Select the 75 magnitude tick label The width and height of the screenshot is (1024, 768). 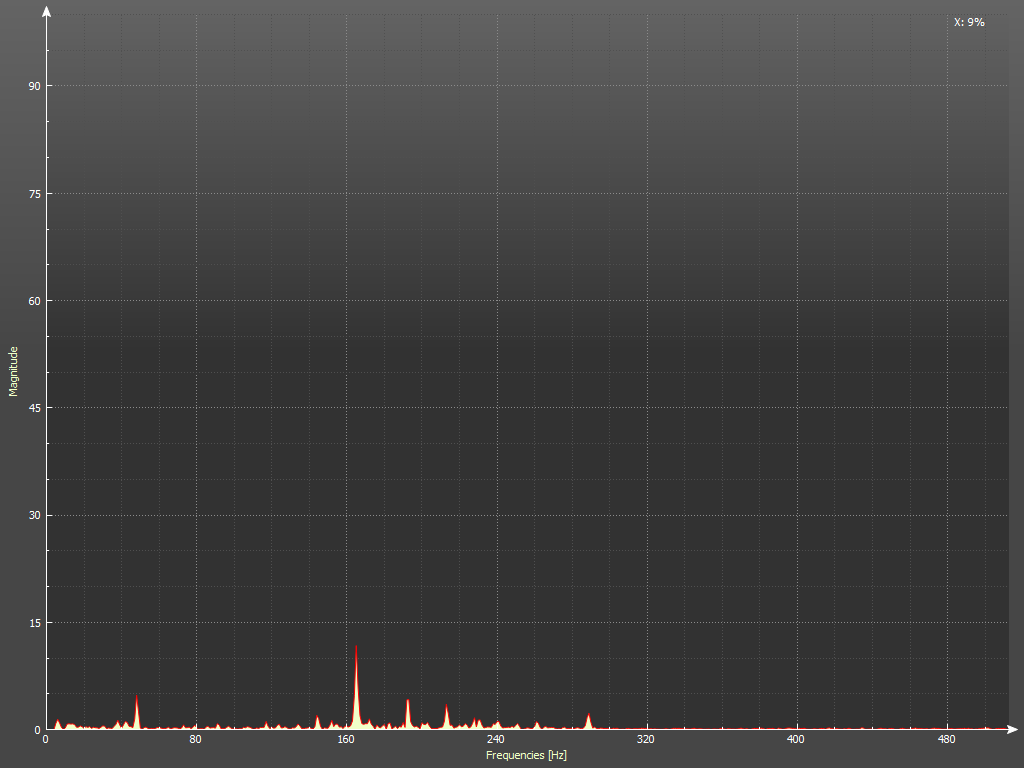tap(34, 193)
